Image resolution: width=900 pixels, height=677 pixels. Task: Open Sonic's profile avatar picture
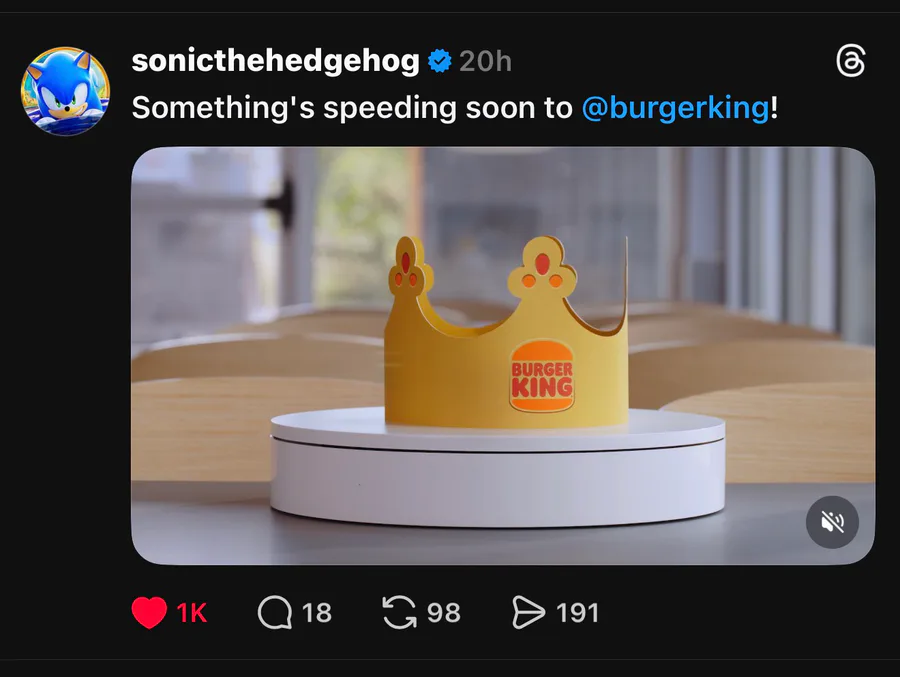tap(65, 91)
